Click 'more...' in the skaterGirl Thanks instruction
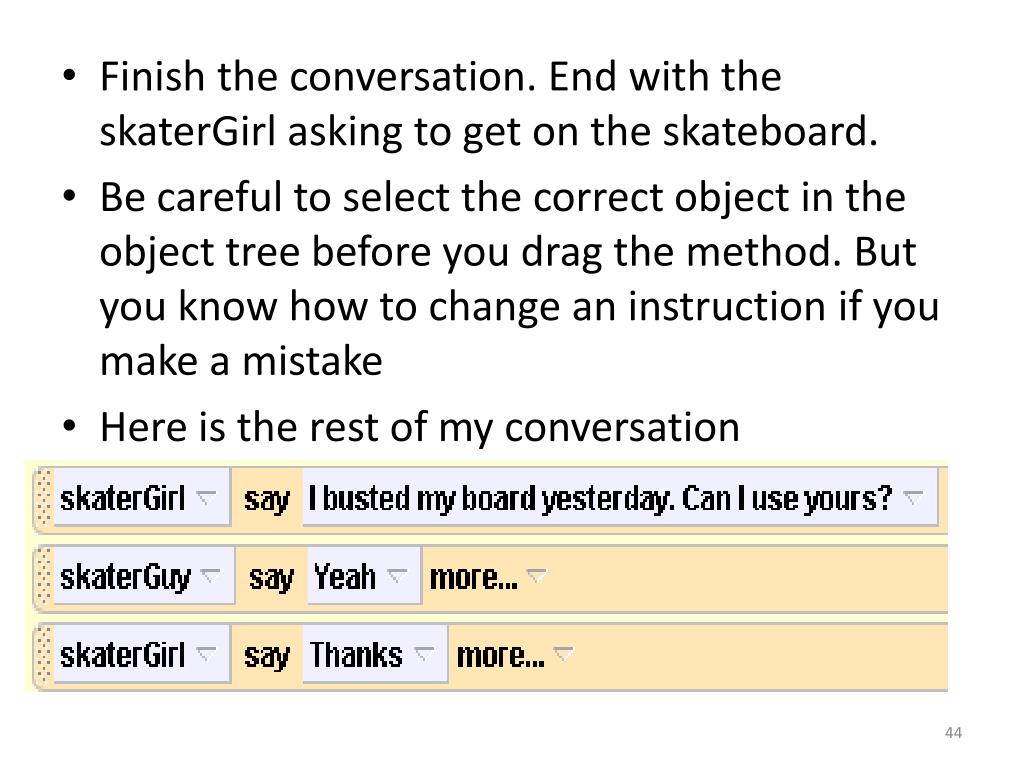The width and height of the screenshot is (1024, 768). pos(500,656)
